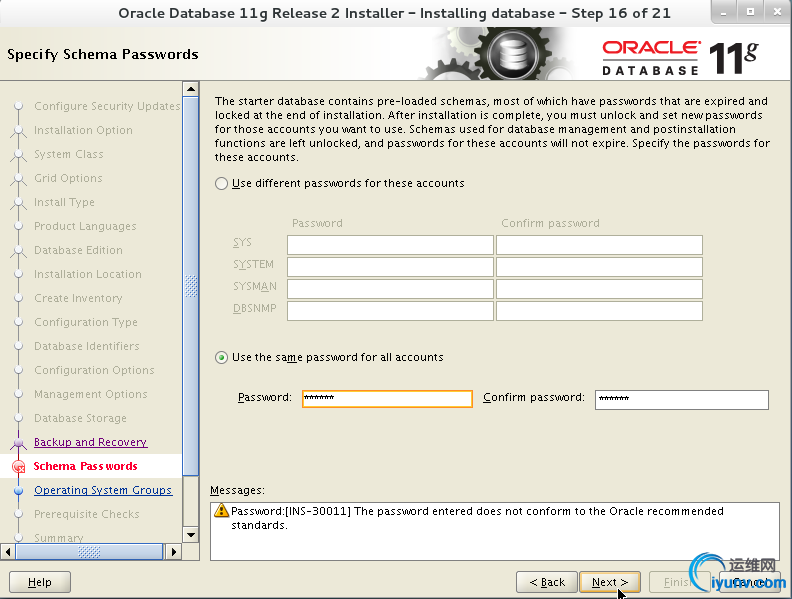Image resolution: width=792 pixels, height=599 pixels.
Task: Click 'System Class' step text
Action: 69,154
